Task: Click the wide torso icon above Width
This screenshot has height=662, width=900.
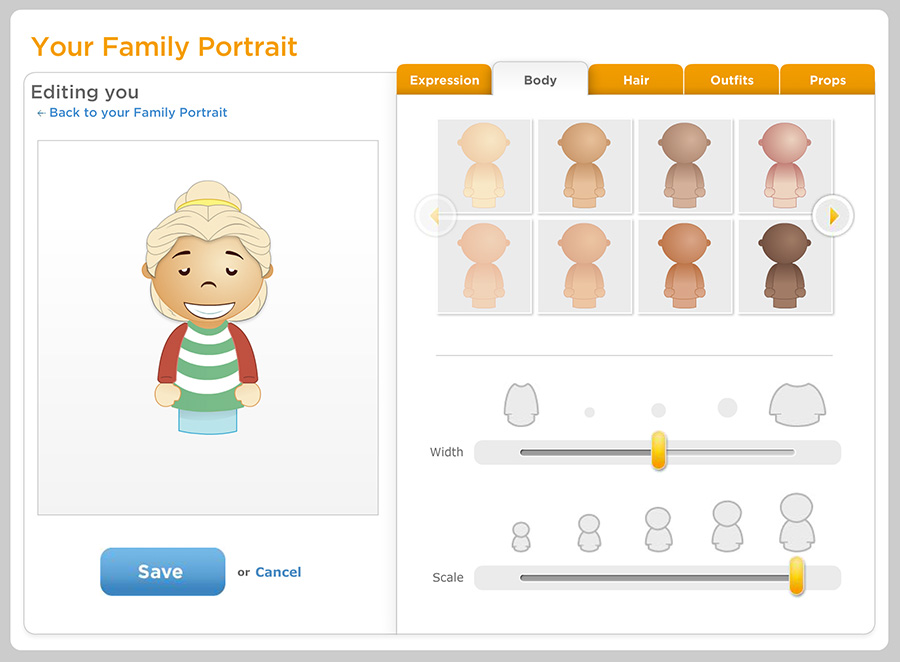Action: pos(797,405)
